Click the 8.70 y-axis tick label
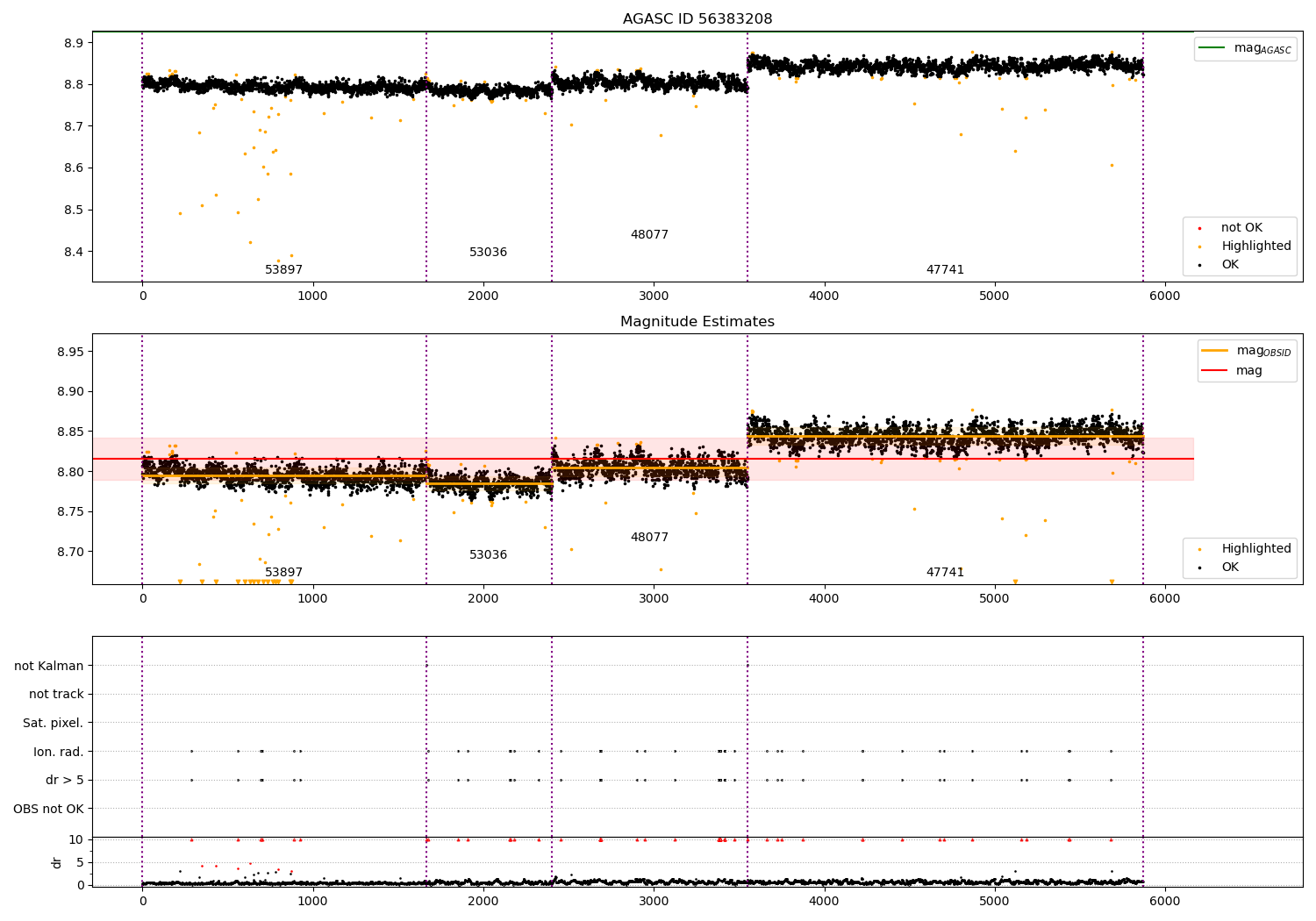 click(71, 553)
